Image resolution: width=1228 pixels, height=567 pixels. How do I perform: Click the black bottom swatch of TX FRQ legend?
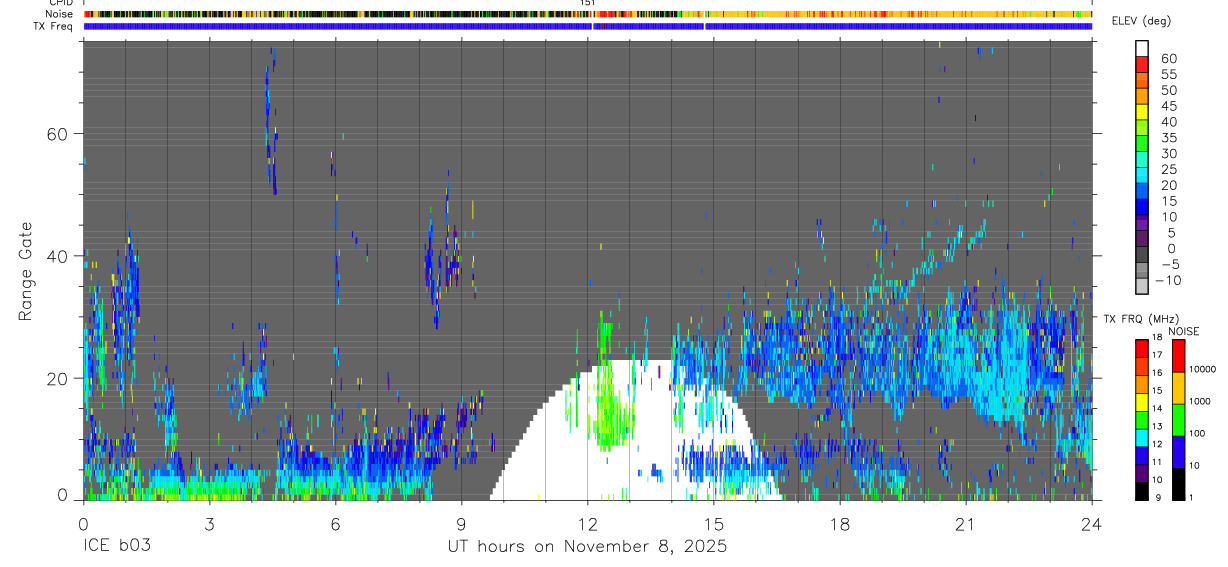point(1142,489)
